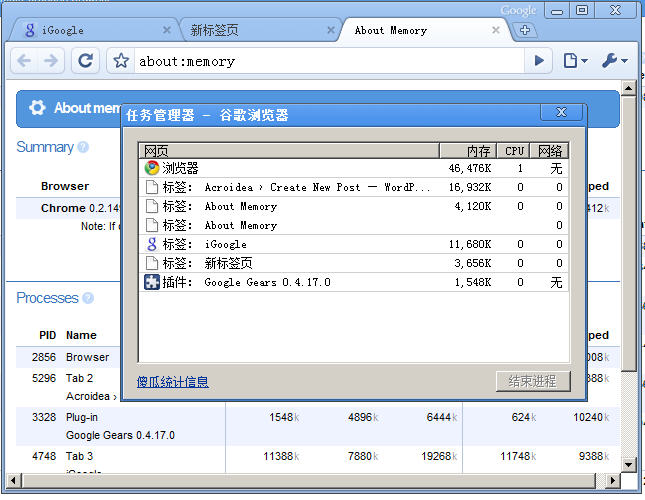The image size is (645, 500).
Task: Click the 结束进程 button
Action: point(532,381)
